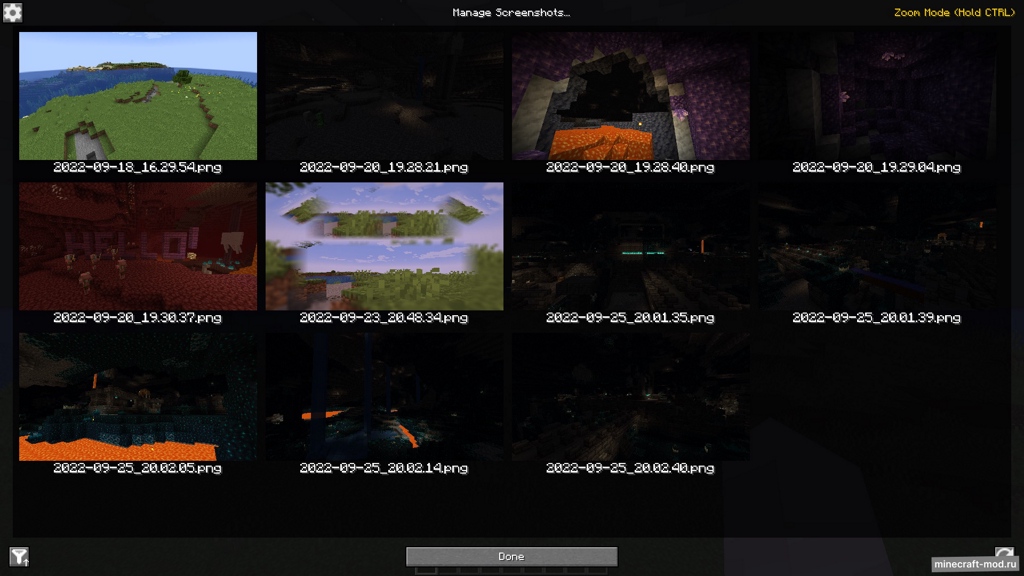Click the Done button
1024x576 pixels.
point(511,556)
